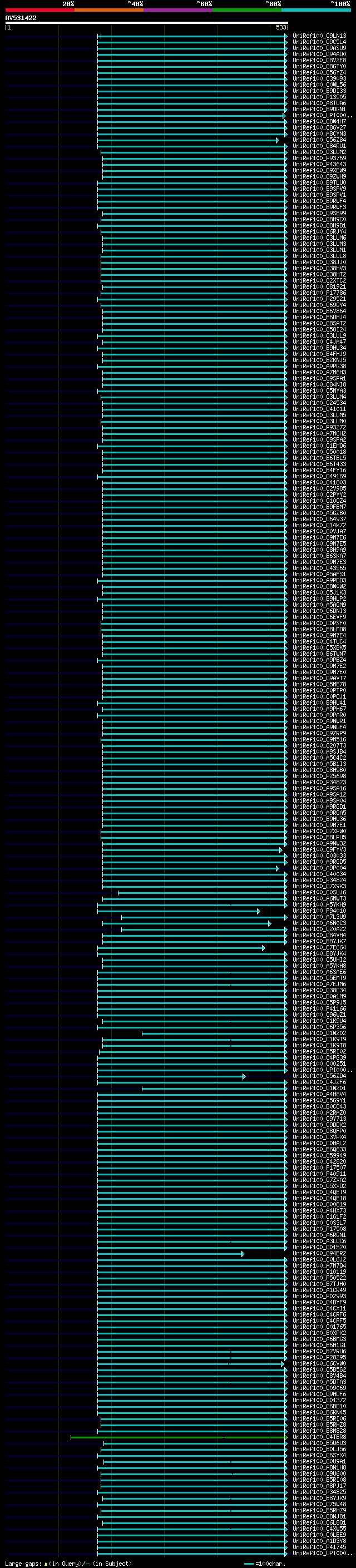Click the orange ~40% identity legend segment
Image resolution: width=356 pixels, height=1568 pixels.
pos(109,10)
